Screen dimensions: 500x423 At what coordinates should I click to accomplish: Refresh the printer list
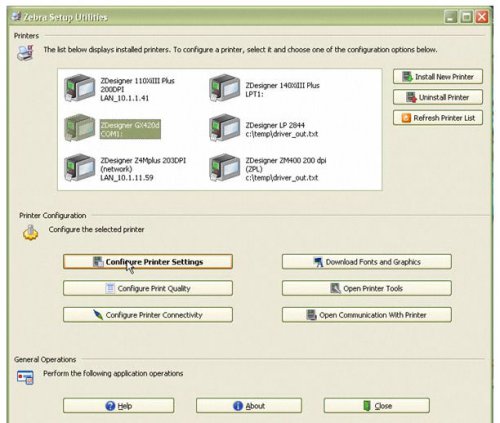tap(438, 118)
